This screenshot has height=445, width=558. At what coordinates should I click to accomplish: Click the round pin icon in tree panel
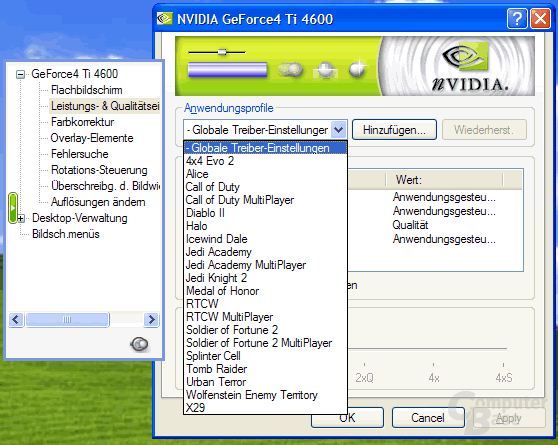pyautogui.click(x=139, y=344)
